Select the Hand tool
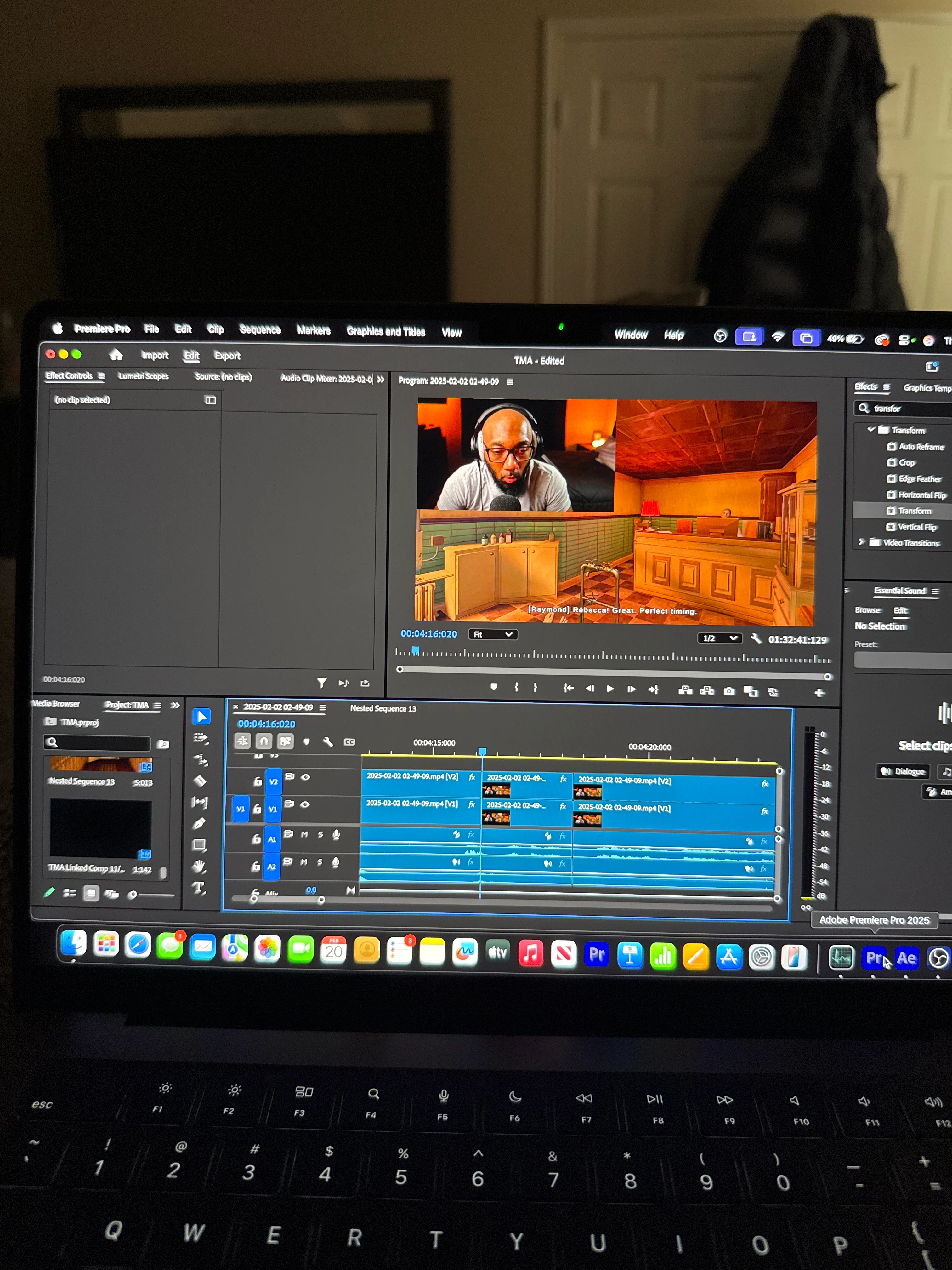952x1270 pixels. pyautogui.click(x=199, y=867)
